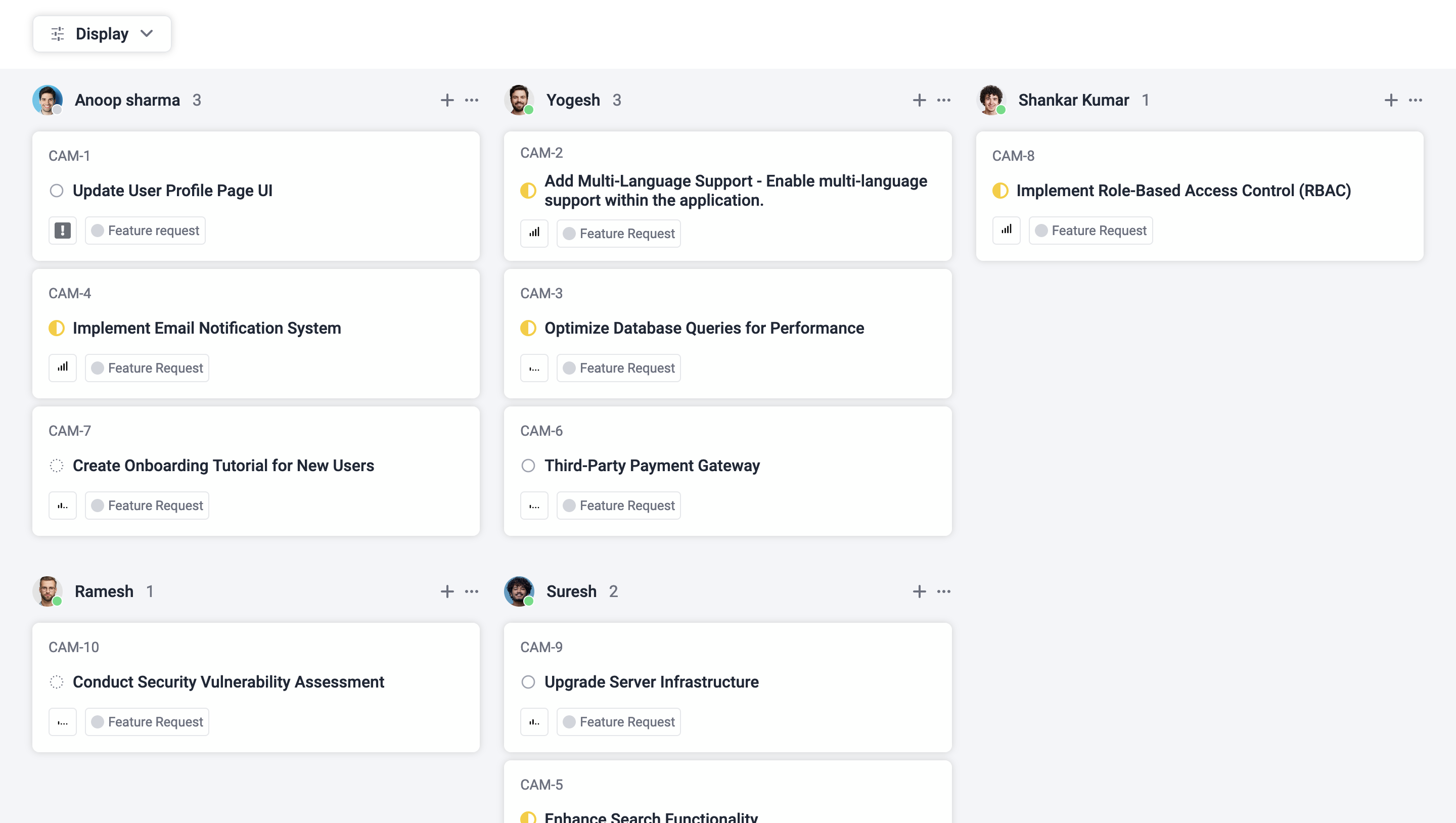Viewport: 1456px width, 823px height.
Task: Open the more options menu for Yogesh column
Action: point(943,100)
